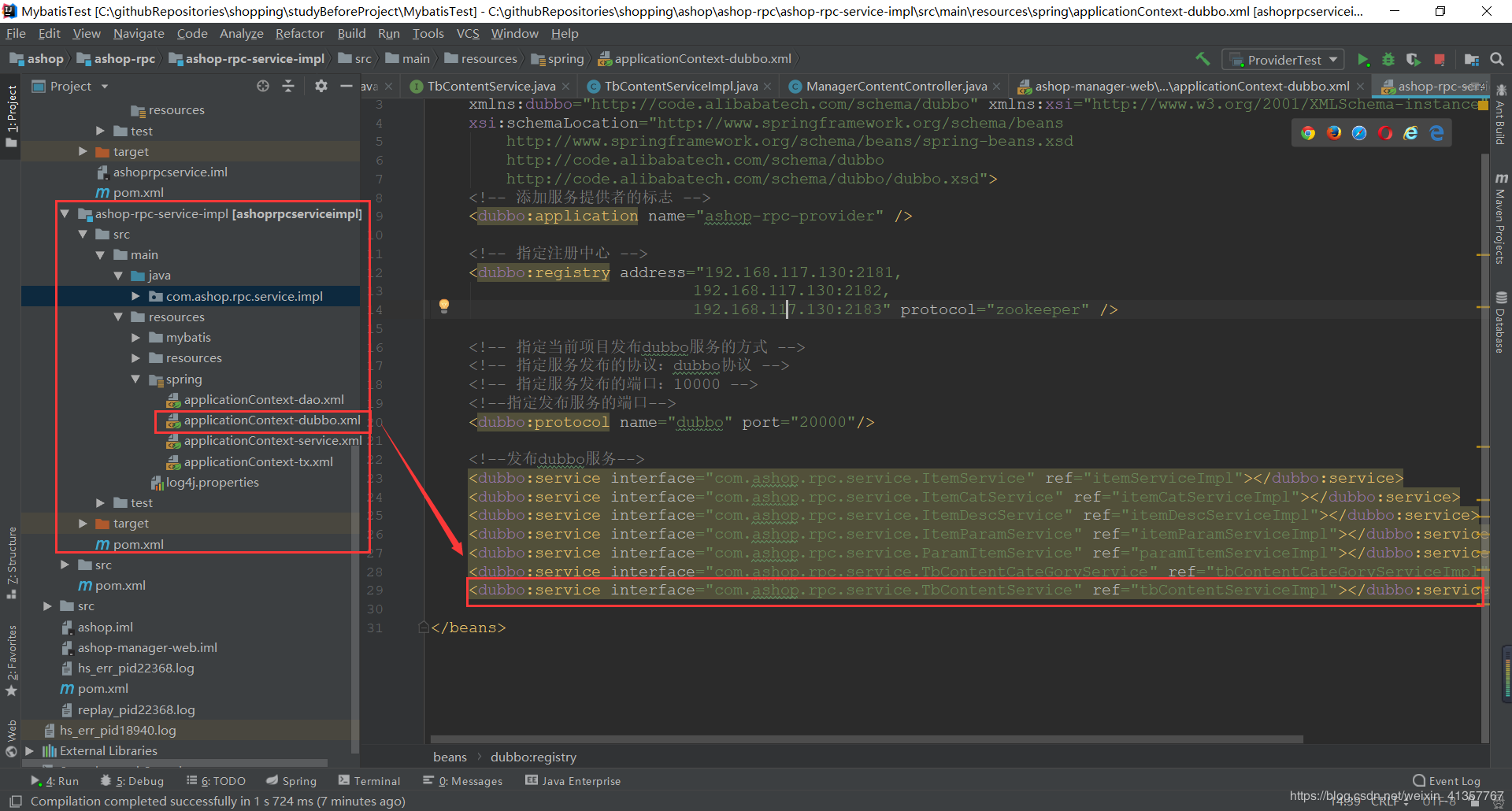
Task: Open the 0: Messages tool window
Action: tap(463, 781)
